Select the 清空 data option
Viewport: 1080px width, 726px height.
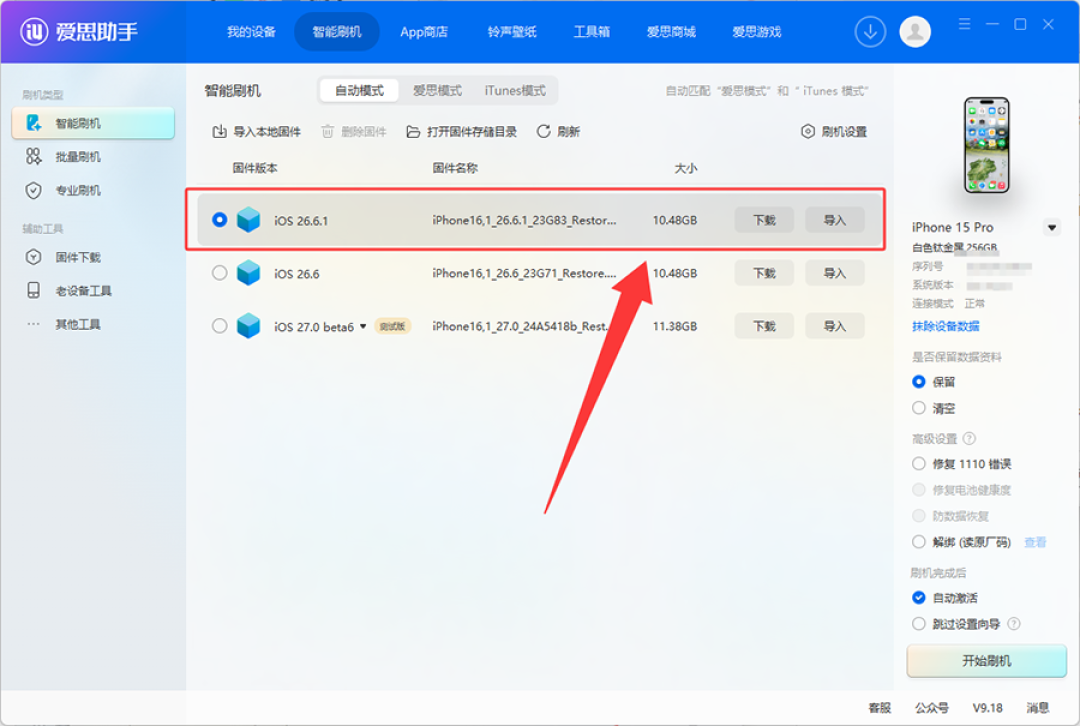[x=919, y=408]
